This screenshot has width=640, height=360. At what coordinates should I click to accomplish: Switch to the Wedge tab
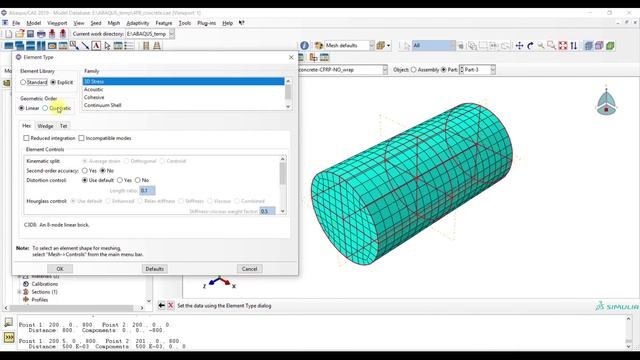(45, 126)
